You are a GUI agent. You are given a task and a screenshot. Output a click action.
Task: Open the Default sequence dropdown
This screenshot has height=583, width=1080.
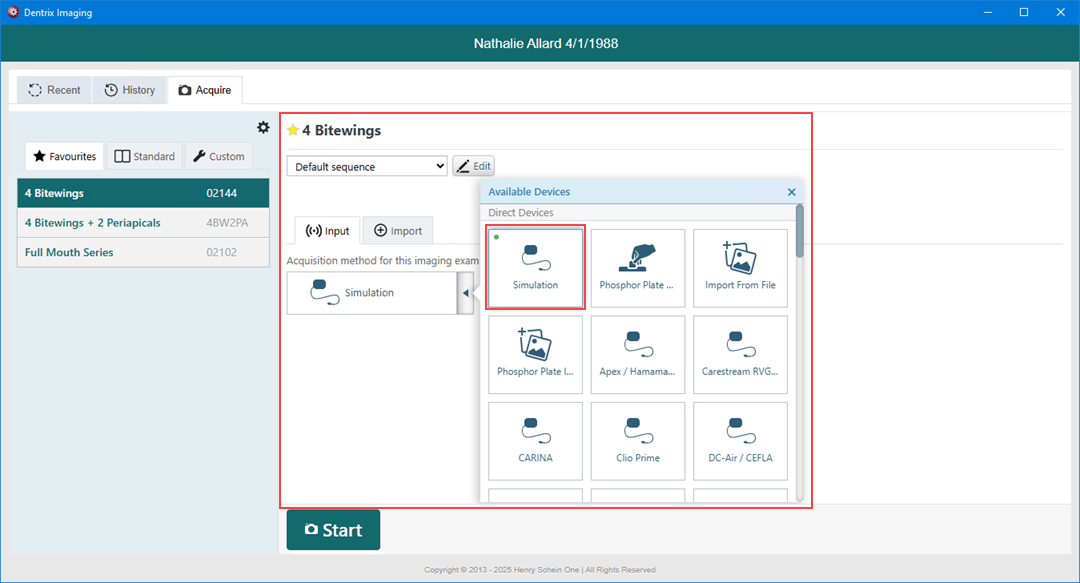(x=367, y=167)
